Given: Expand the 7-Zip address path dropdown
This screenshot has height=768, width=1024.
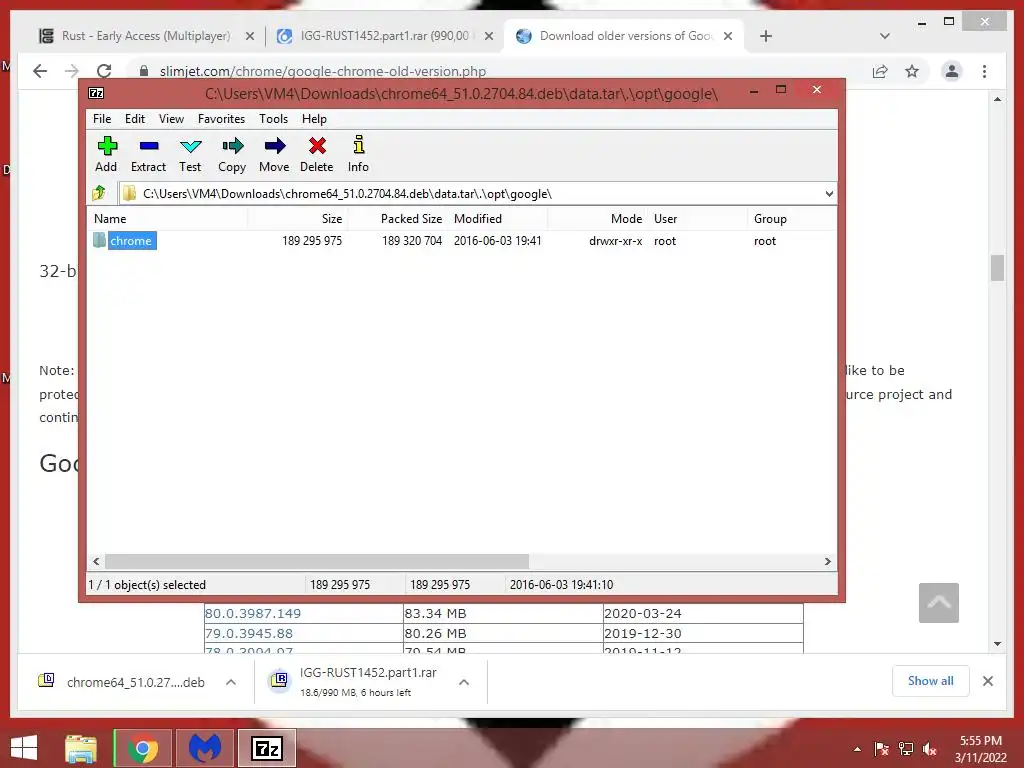Looking at the screenshot, I should coord(829,194).
